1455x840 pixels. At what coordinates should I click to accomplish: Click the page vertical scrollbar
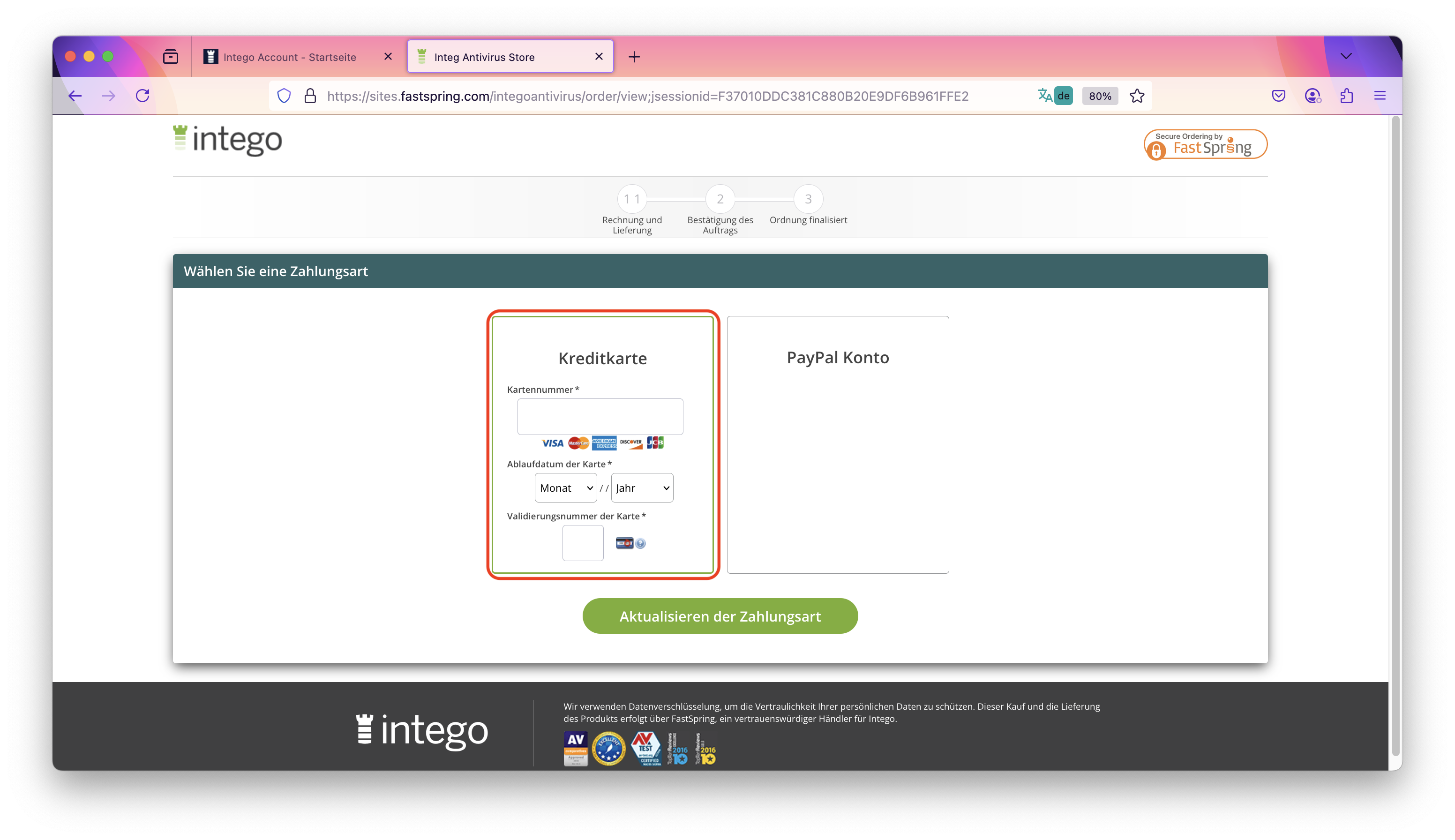[1395, 435]
